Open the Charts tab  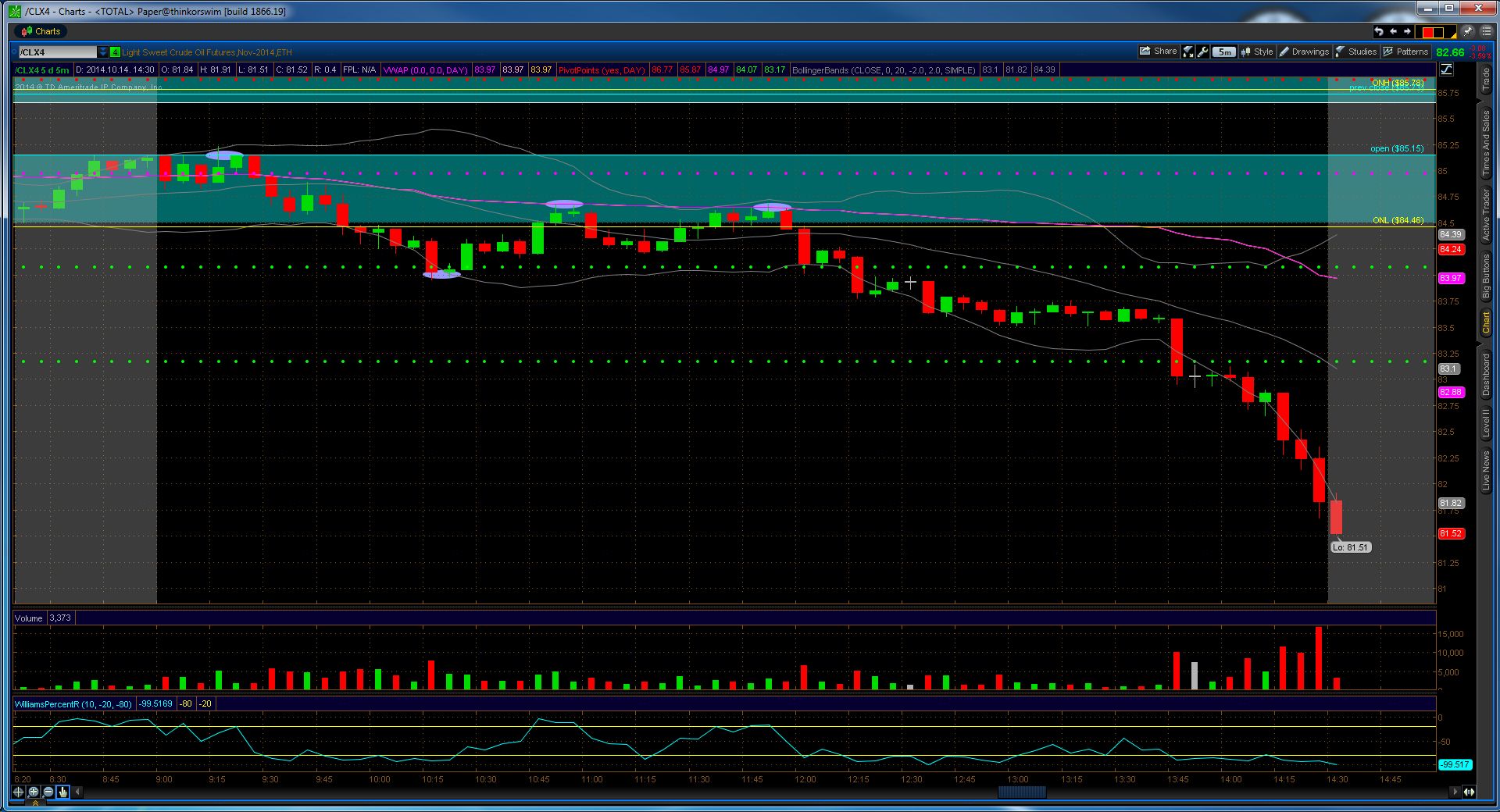tap(41, 31)
